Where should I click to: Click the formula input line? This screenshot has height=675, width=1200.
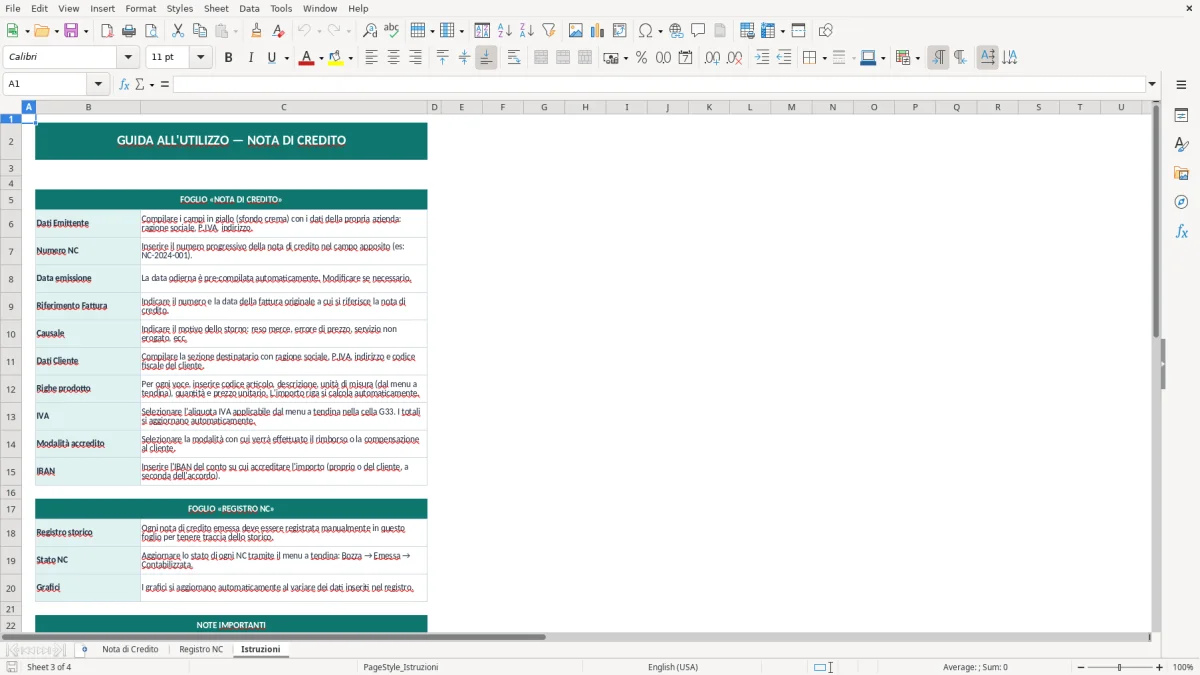point(659,84)
